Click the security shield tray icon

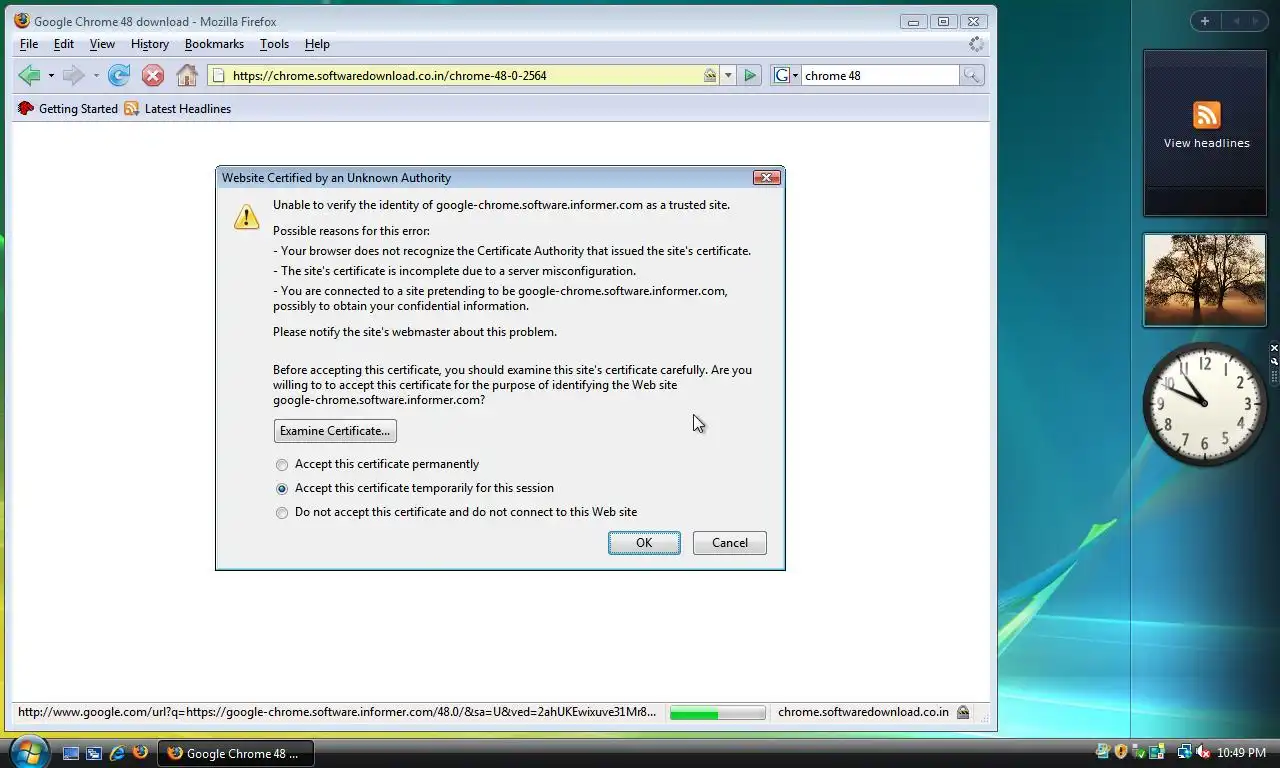1121,752
